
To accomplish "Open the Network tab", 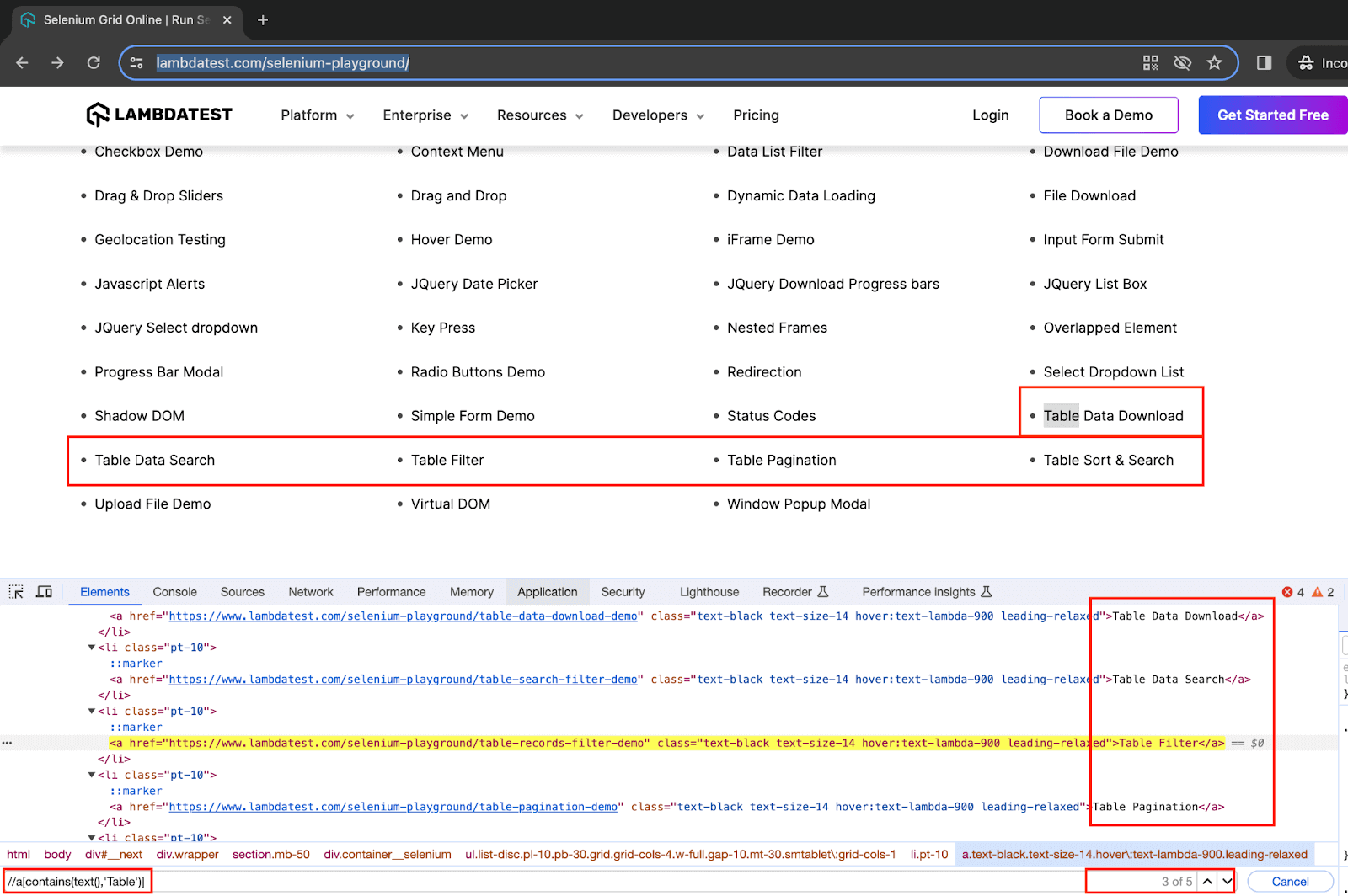I will pos(311,592).
